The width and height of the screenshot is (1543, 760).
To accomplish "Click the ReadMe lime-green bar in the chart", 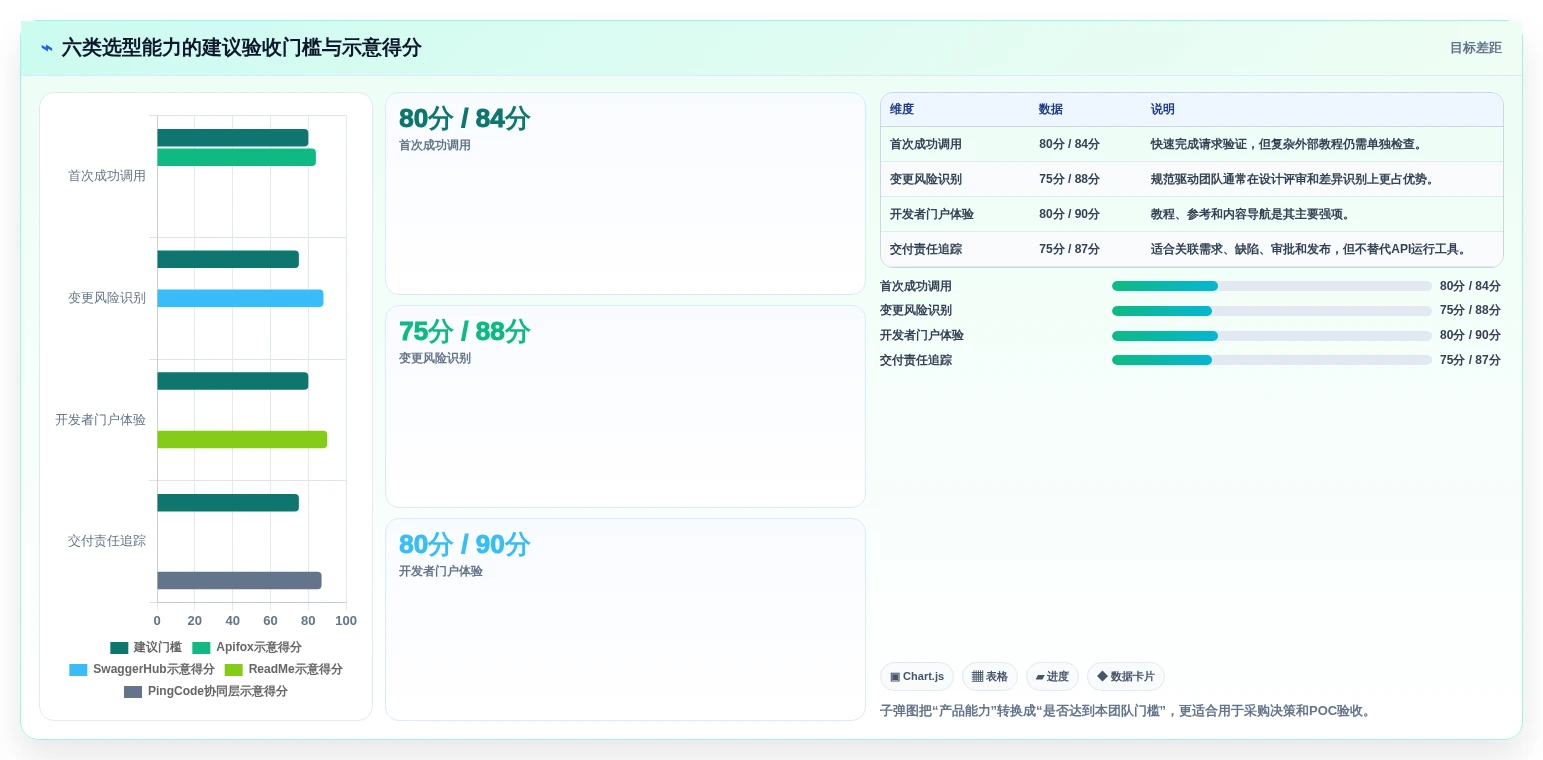I will pyautogui.click(x=242, y=439).
